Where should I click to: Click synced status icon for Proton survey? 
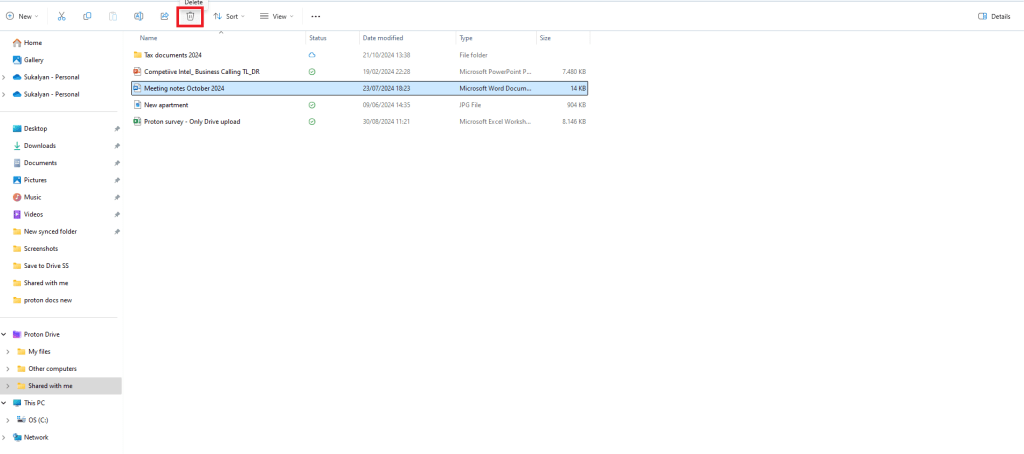point(312,122)
